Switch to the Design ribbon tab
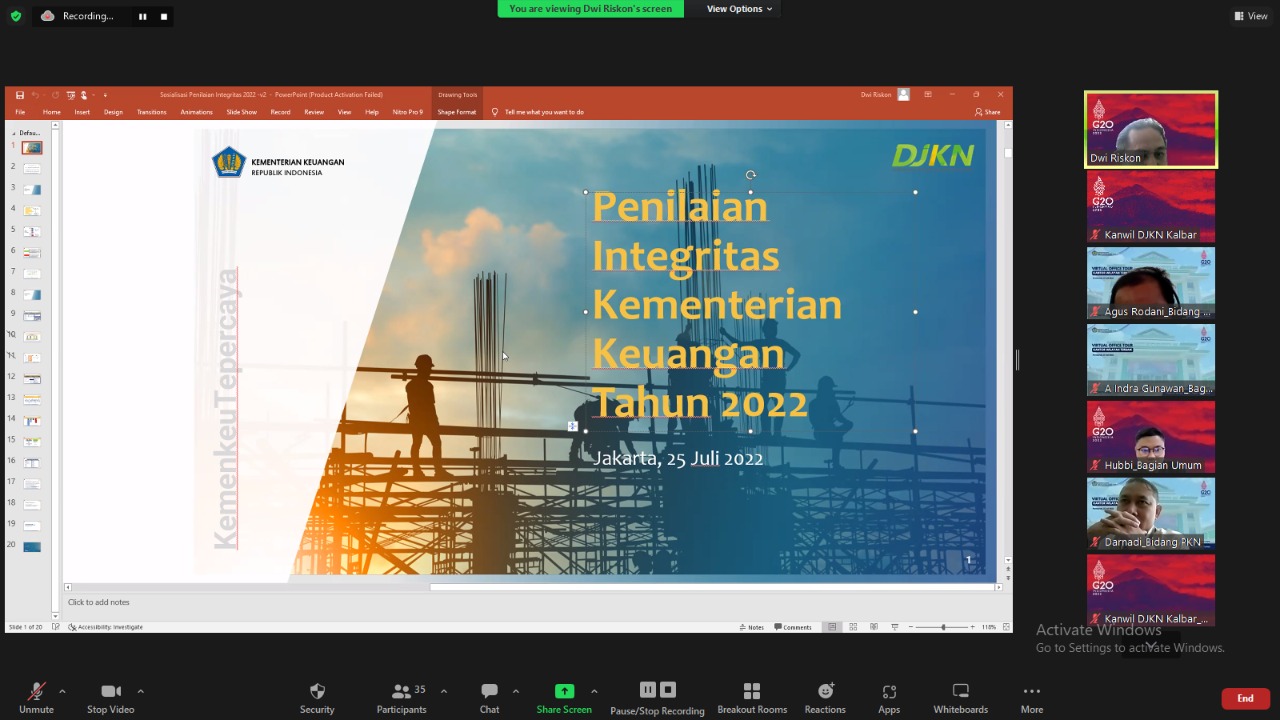The image size is (1280, 720). point(113,112)
